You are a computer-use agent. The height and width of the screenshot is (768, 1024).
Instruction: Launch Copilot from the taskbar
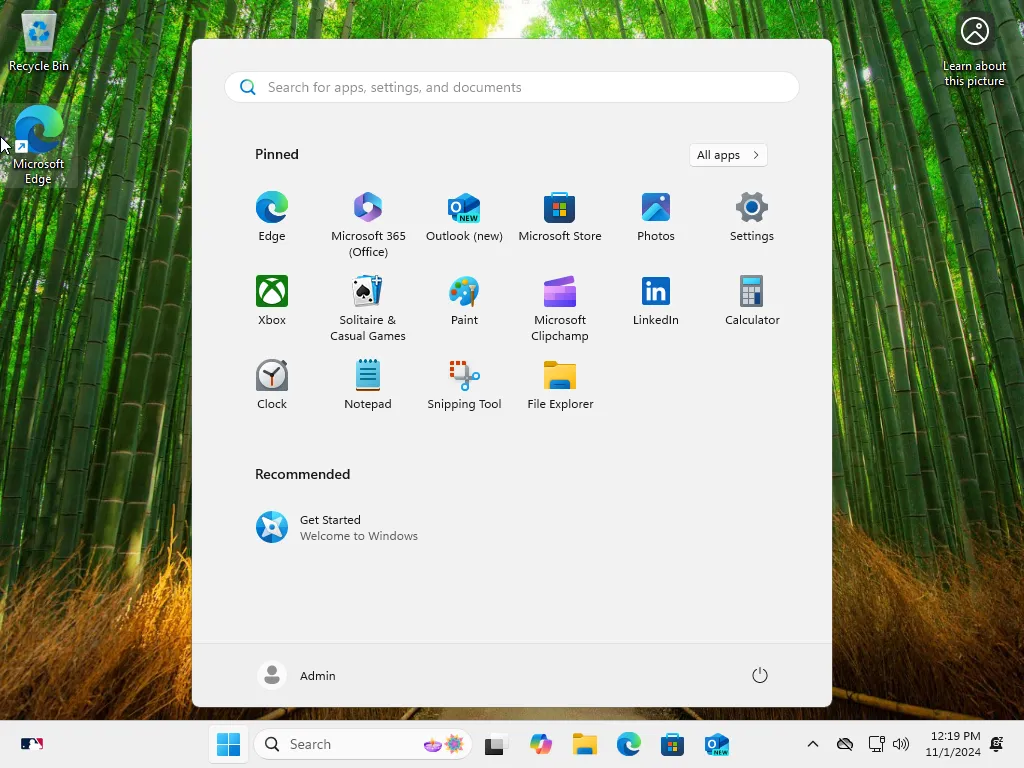coord(541,744)
